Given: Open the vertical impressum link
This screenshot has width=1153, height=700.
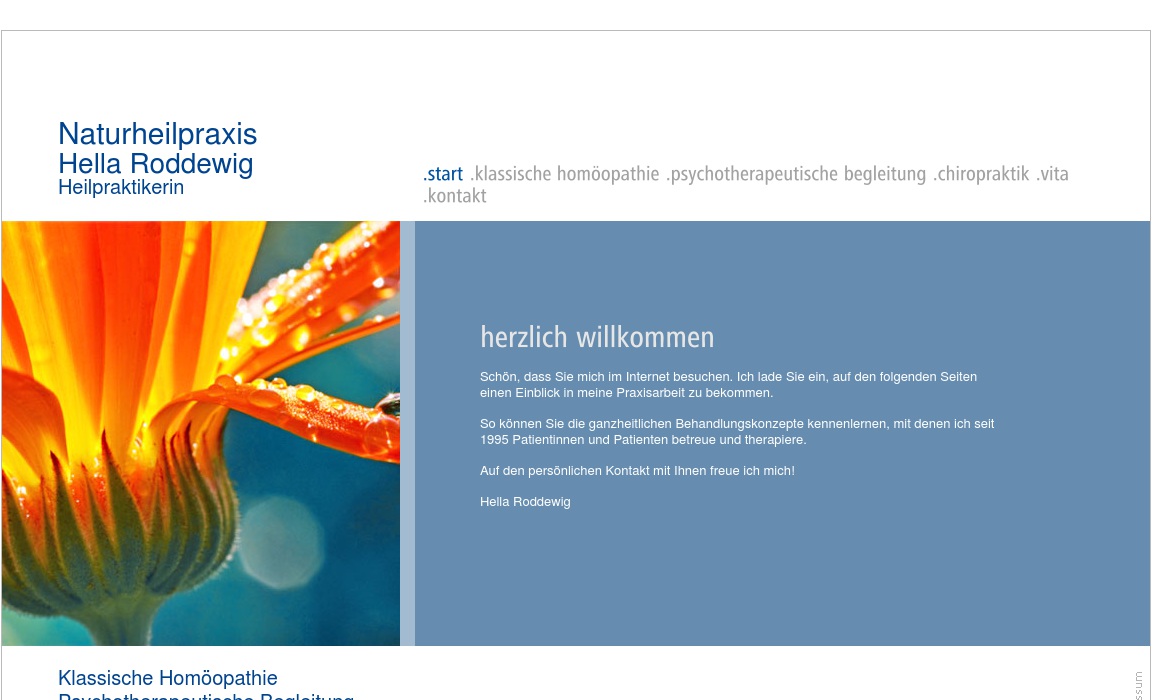Looking at the screenshot, I should (1138, 686).
